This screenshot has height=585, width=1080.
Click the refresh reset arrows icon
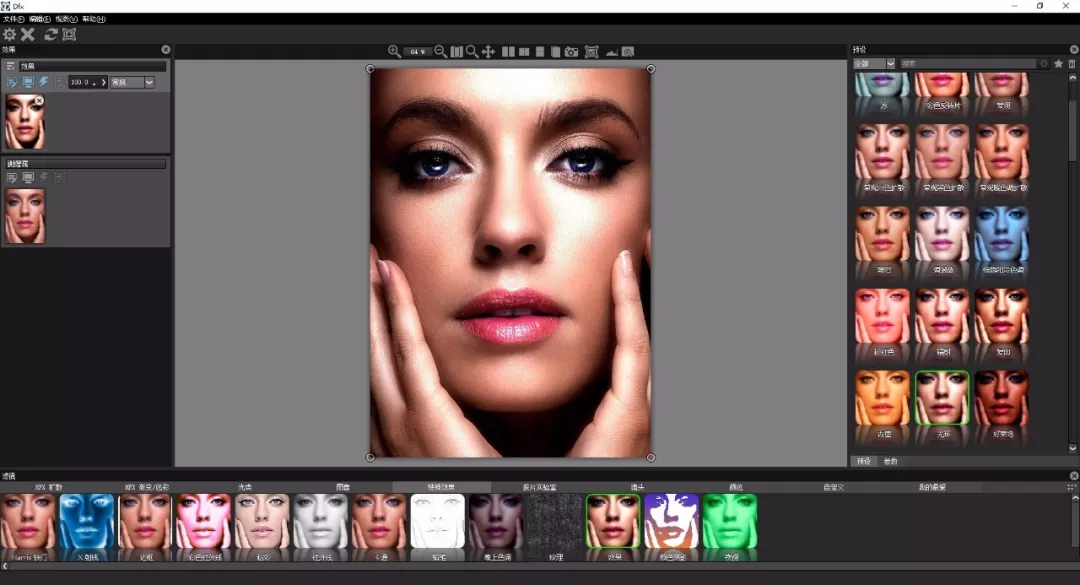(50, 34)
